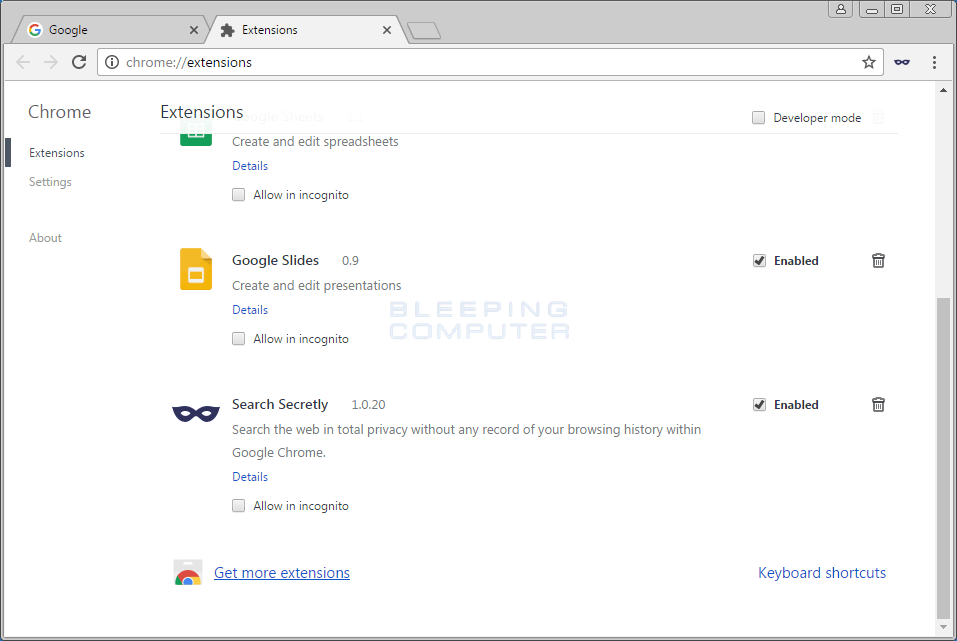Remove Search Secretly with its trash icon
The image size is (957, 641).
pyautogui.click(x=878, y=405)
